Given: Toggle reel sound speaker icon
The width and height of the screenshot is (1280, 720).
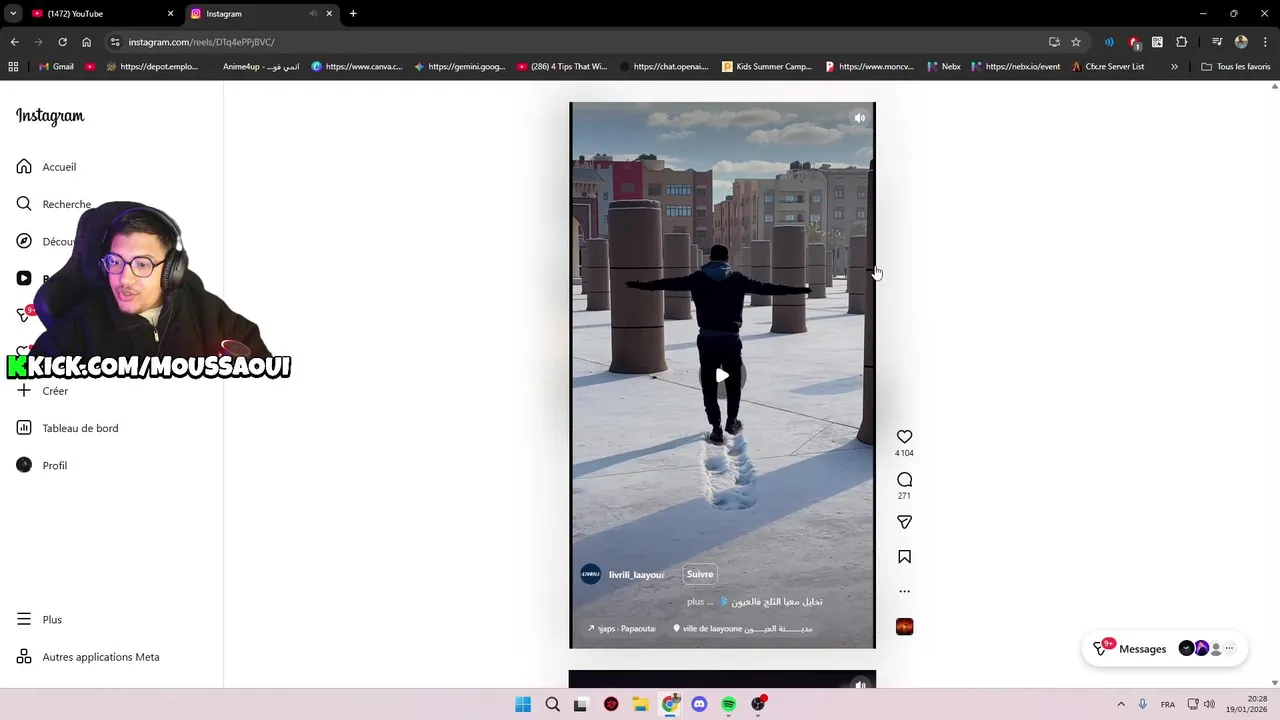Looking at the screenshot, I should pos(859,118).
